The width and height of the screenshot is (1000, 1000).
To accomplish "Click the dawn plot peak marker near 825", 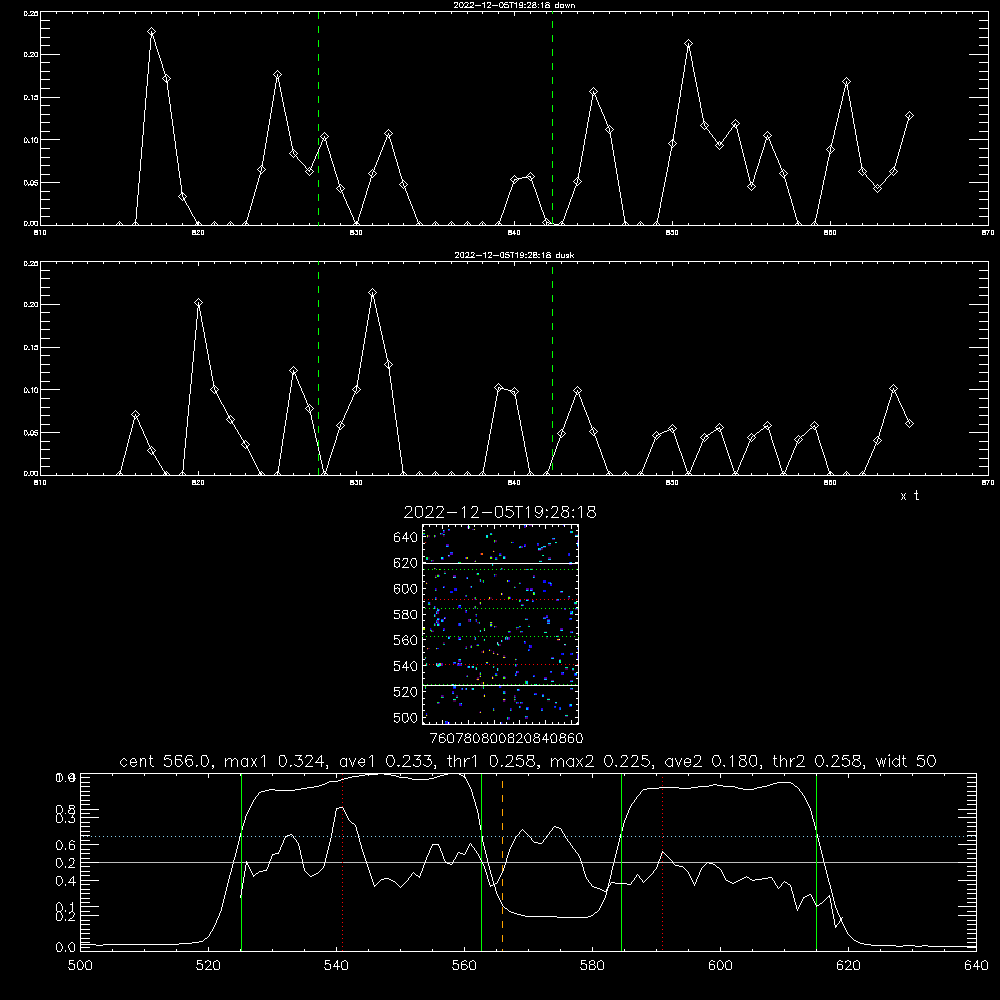I will click(277, 75).
